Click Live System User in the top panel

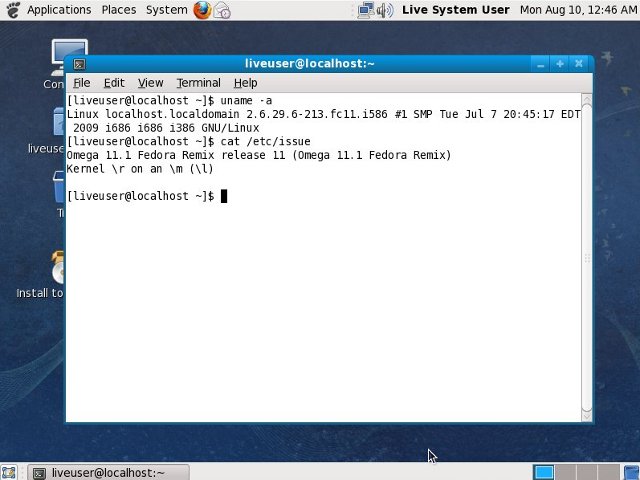pyautogui.click(x=456, y=10)
